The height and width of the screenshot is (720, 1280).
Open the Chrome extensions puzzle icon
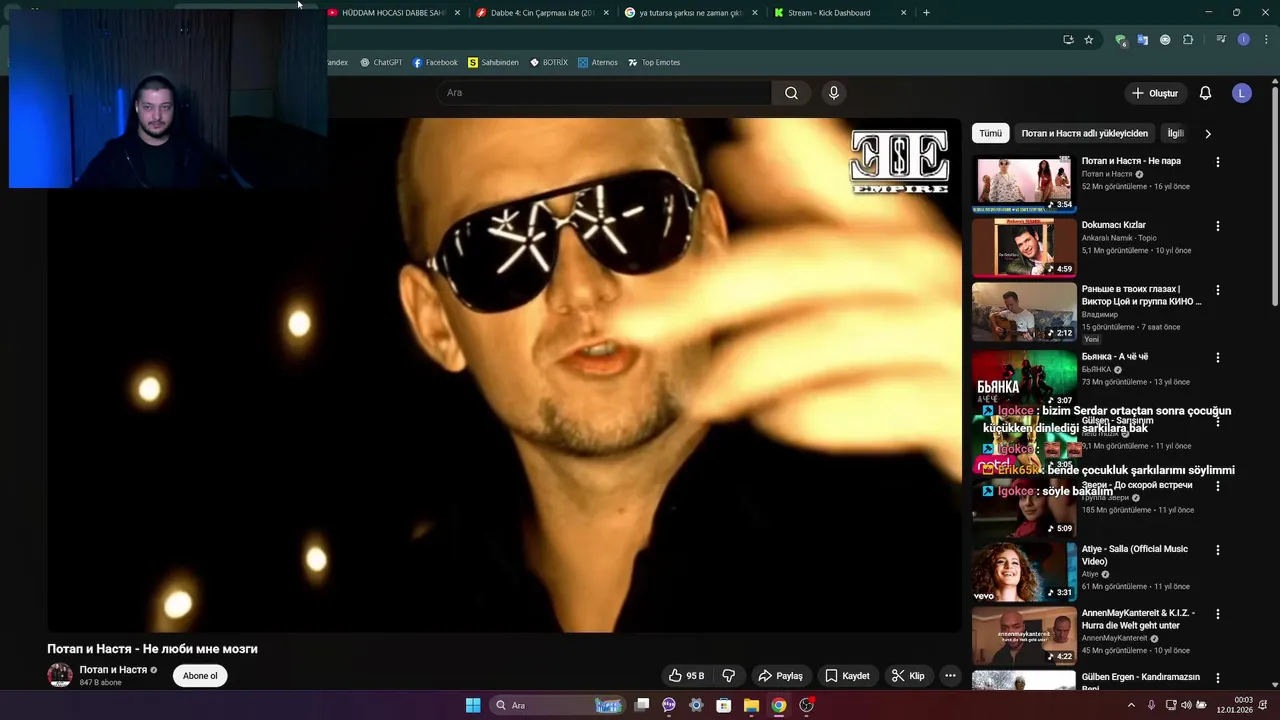pyautogui.click(x=1188, y=40)
